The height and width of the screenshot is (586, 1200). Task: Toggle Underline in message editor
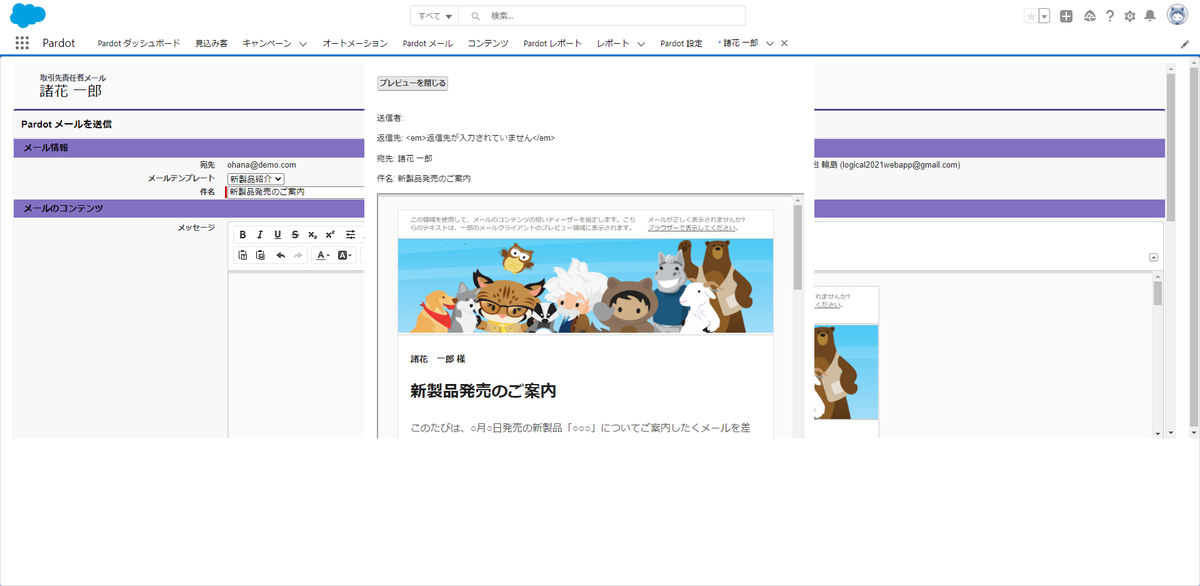tap(277, 234)
